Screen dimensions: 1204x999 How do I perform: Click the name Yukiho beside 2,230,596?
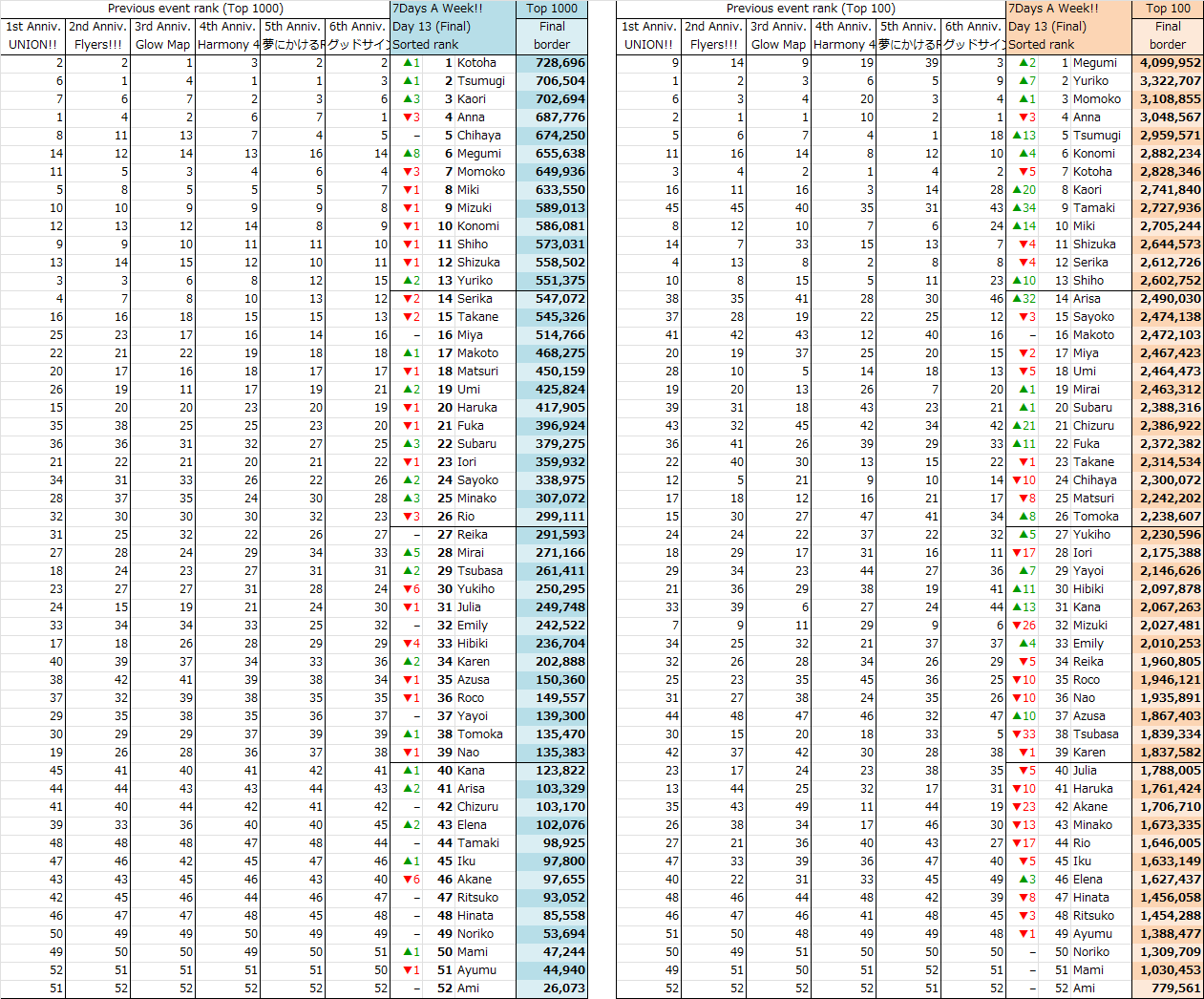[1091, 535]
